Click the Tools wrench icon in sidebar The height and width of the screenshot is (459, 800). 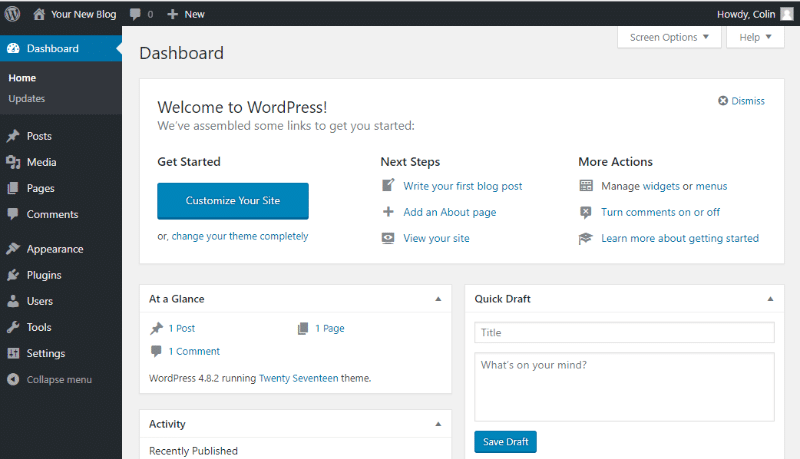13,327
